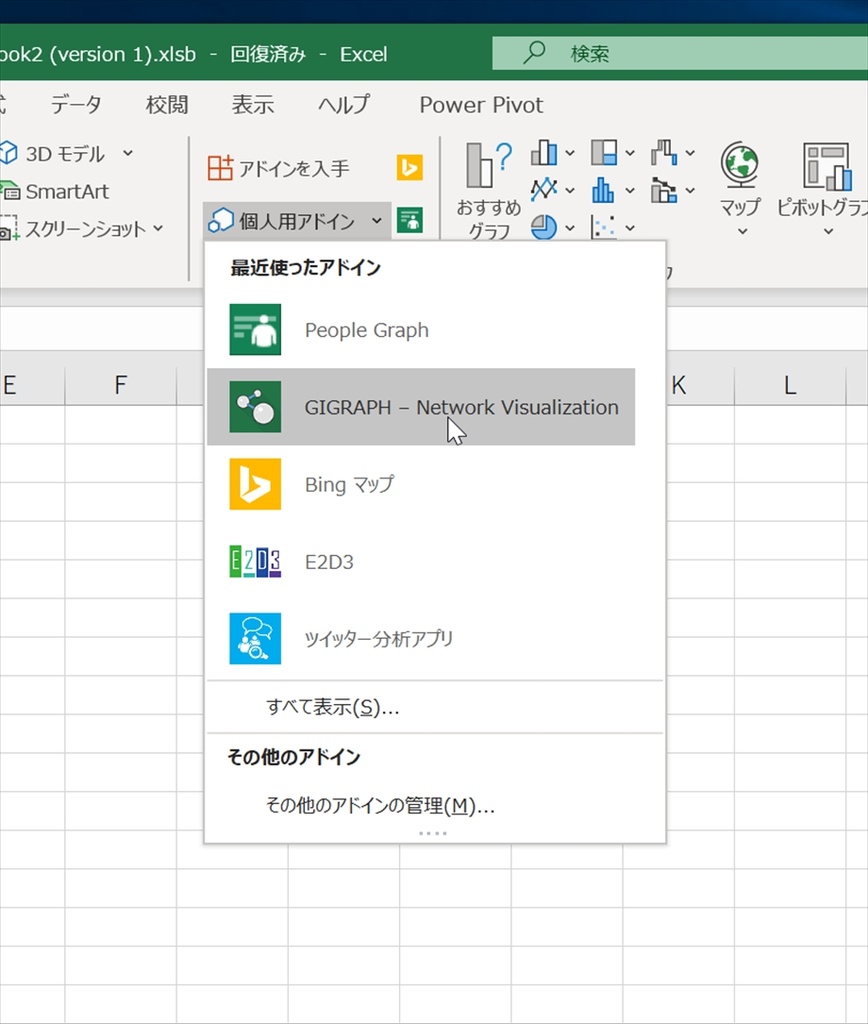Insert a scatter or bubble chart
This screenshot has width=868, height=1024.
[604, 227]
